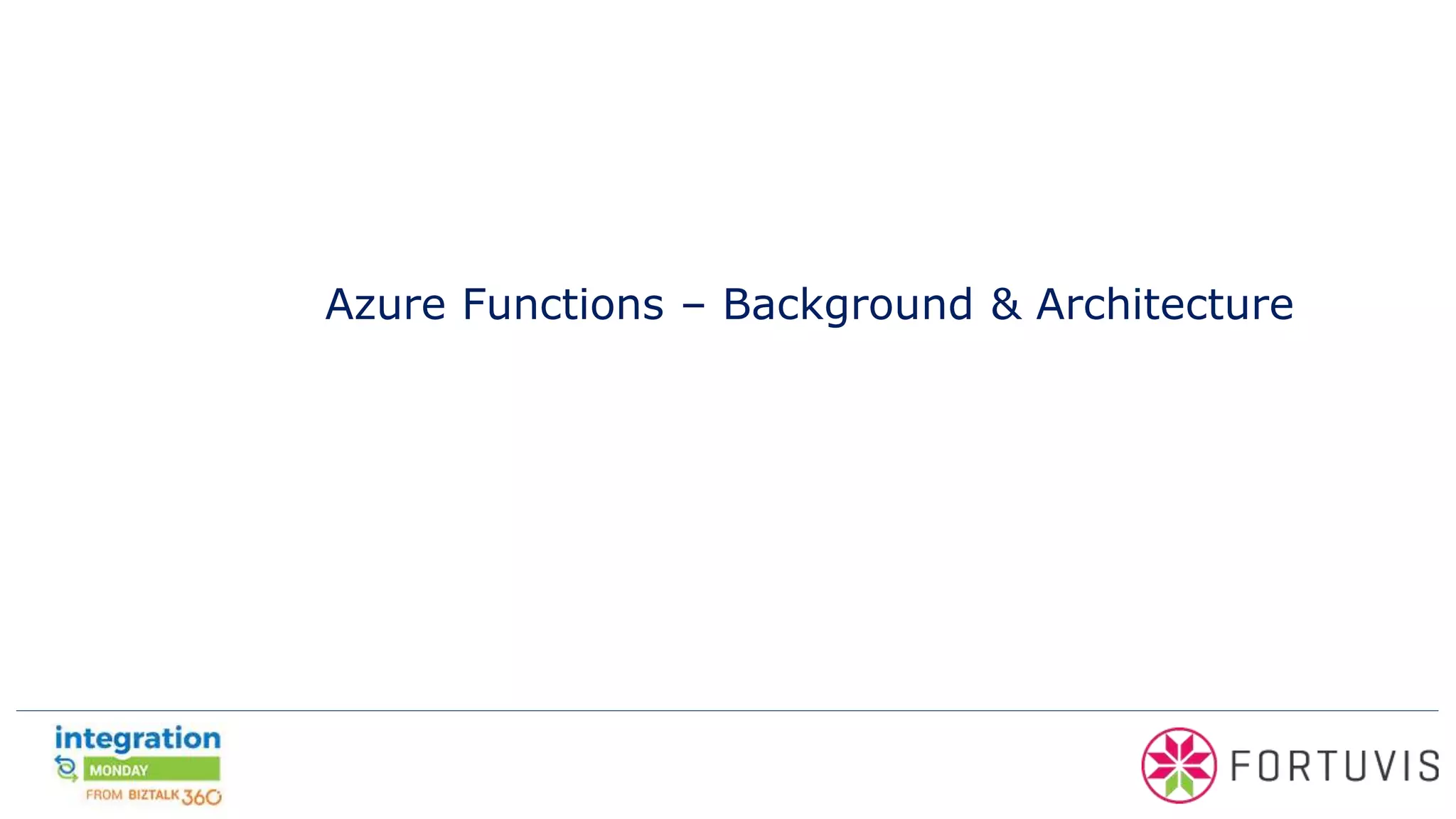Click the green MONDAY banner

151,769
